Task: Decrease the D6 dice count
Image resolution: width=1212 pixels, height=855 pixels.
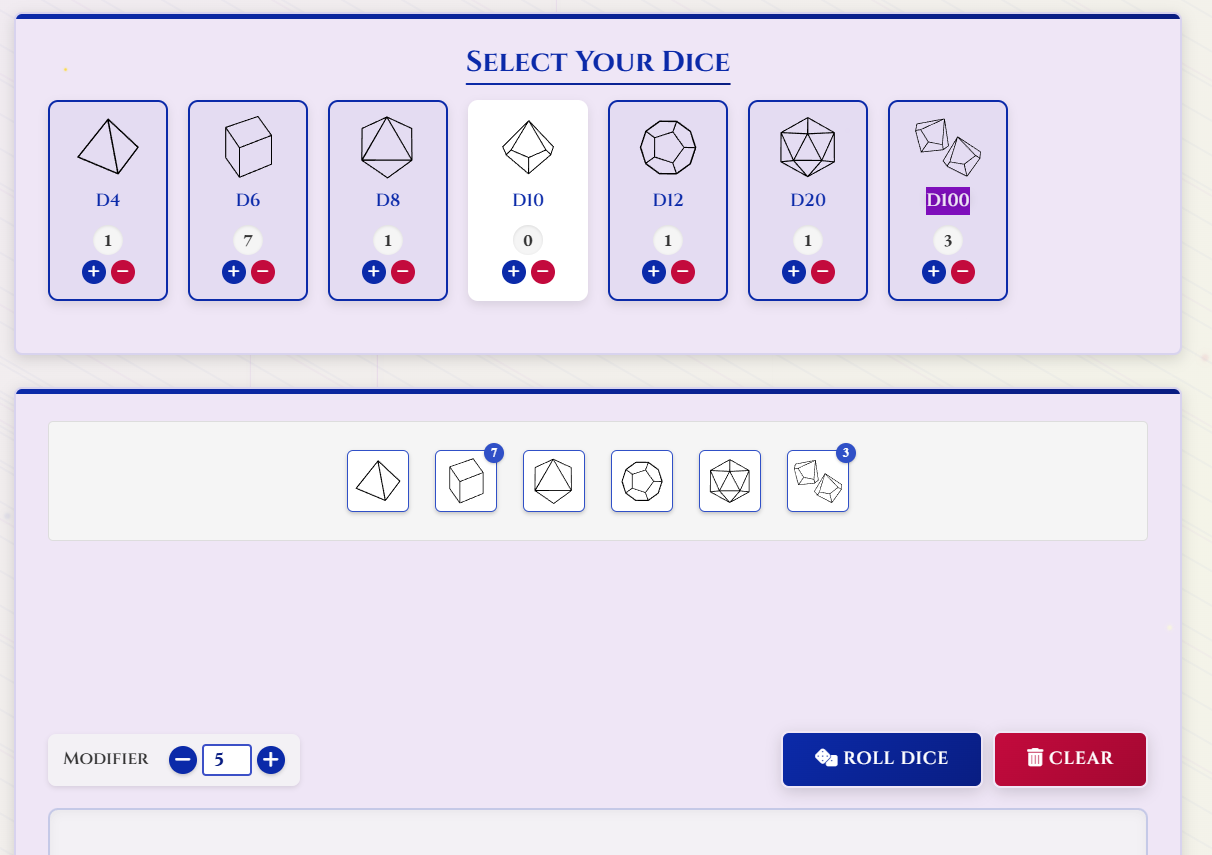Action: point(262,271)
